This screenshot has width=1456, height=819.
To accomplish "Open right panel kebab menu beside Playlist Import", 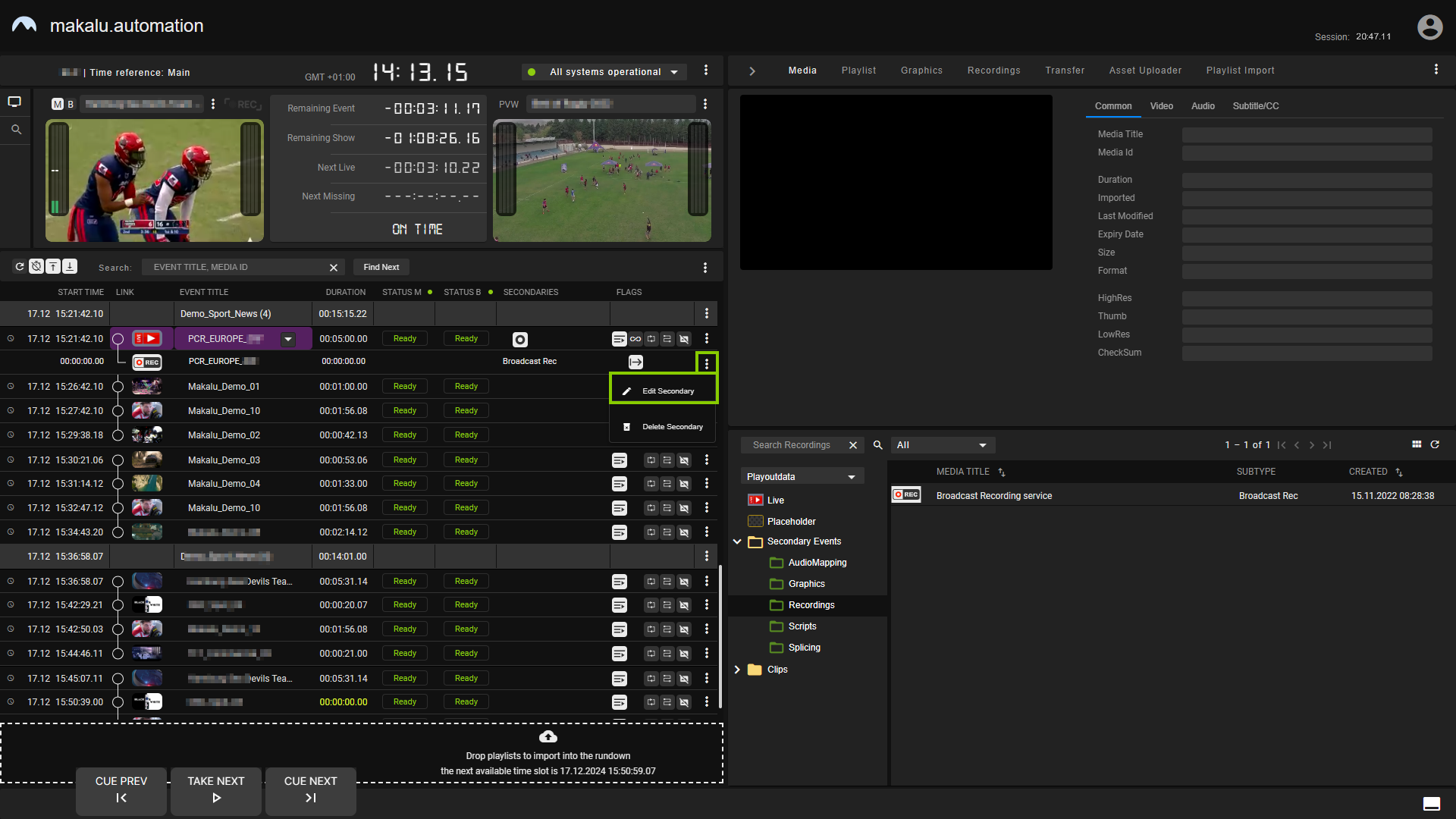I will [1436, 69].
